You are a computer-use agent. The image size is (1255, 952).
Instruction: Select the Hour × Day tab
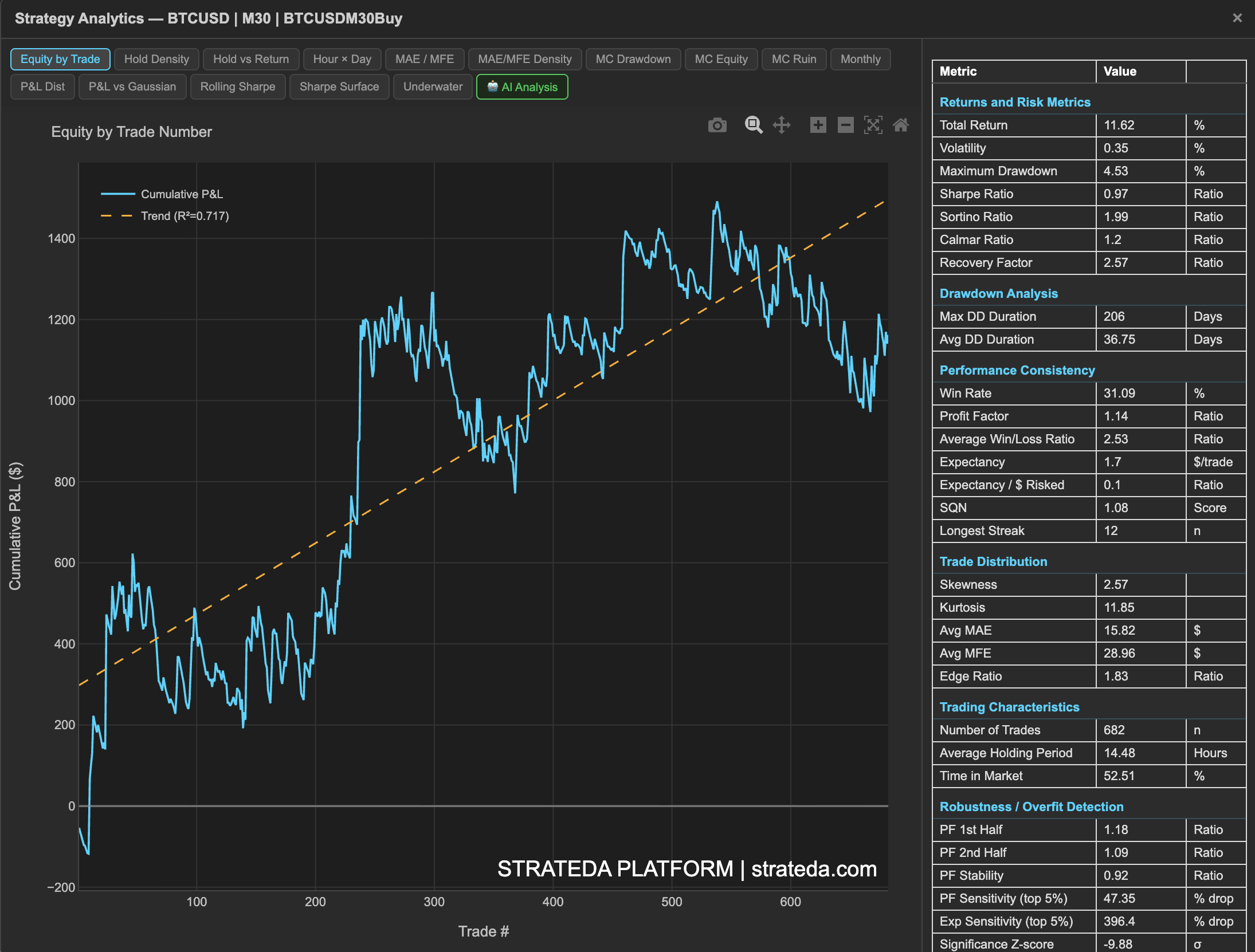coord(342,59)
